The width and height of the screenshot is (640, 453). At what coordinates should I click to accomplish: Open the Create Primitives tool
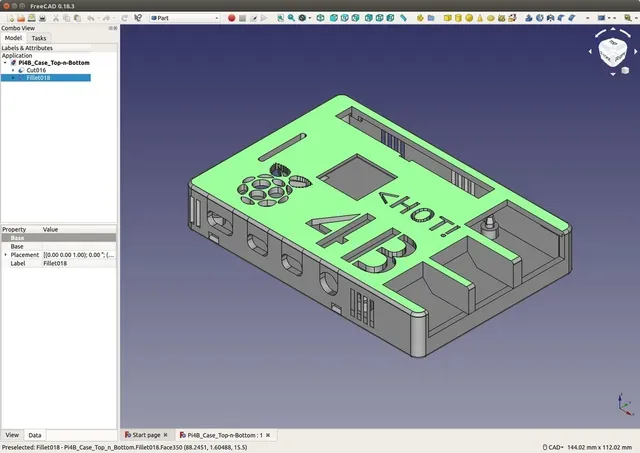point(502,18)
